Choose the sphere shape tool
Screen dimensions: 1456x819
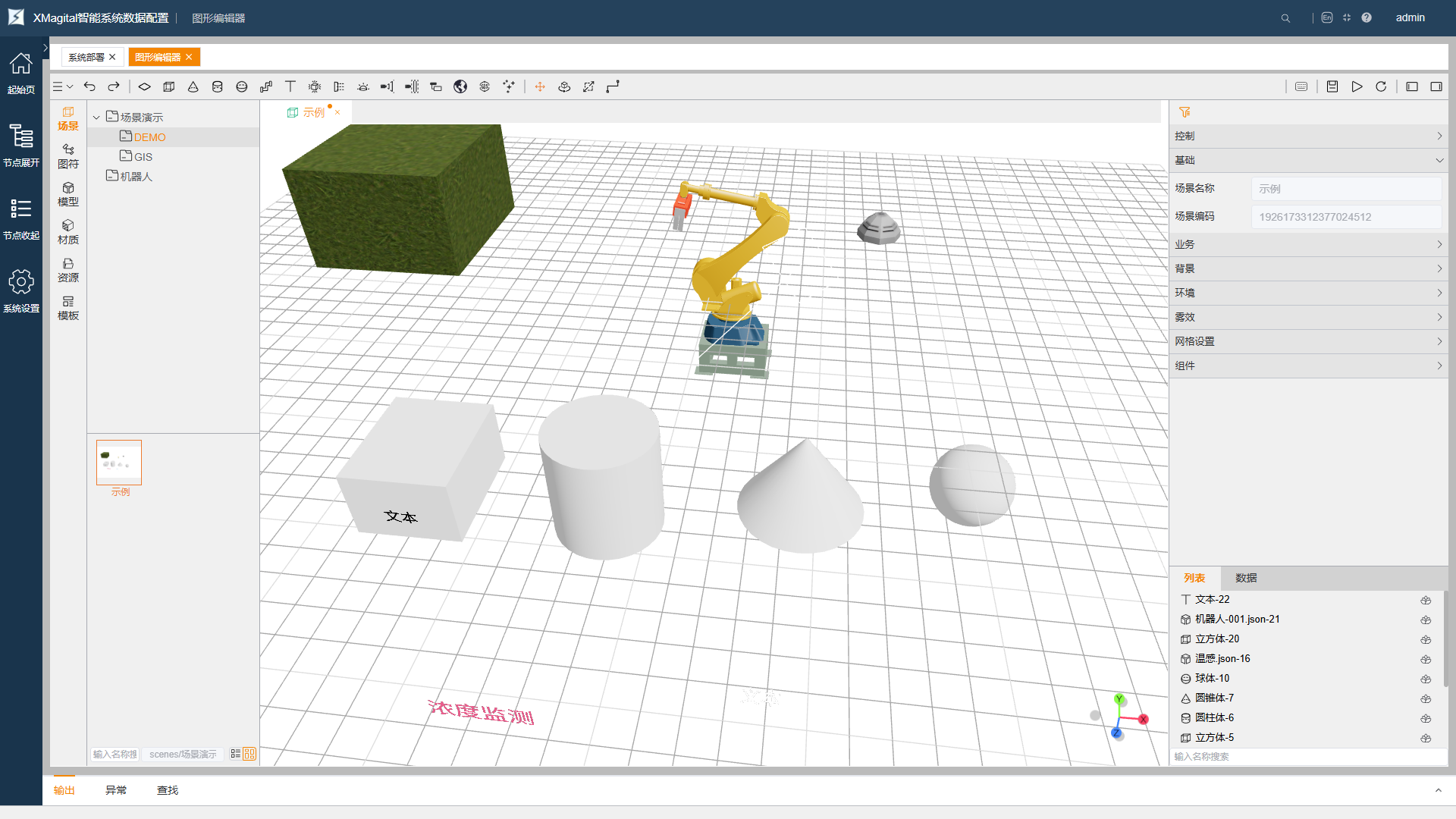coord(242,87)
